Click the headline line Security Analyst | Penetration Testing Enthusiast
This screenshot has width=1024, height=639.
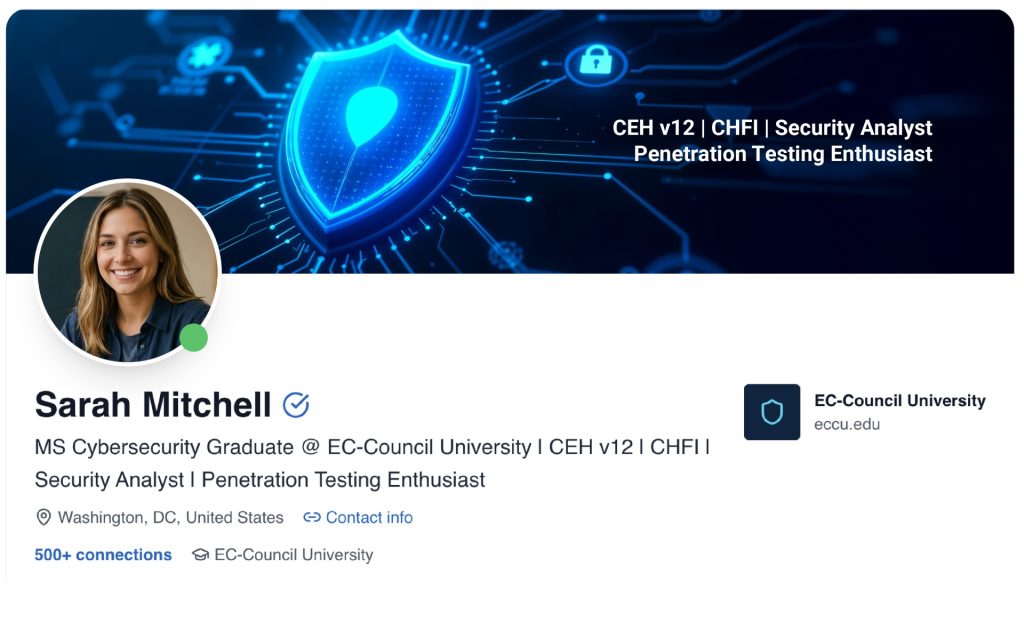pos(260,480)
